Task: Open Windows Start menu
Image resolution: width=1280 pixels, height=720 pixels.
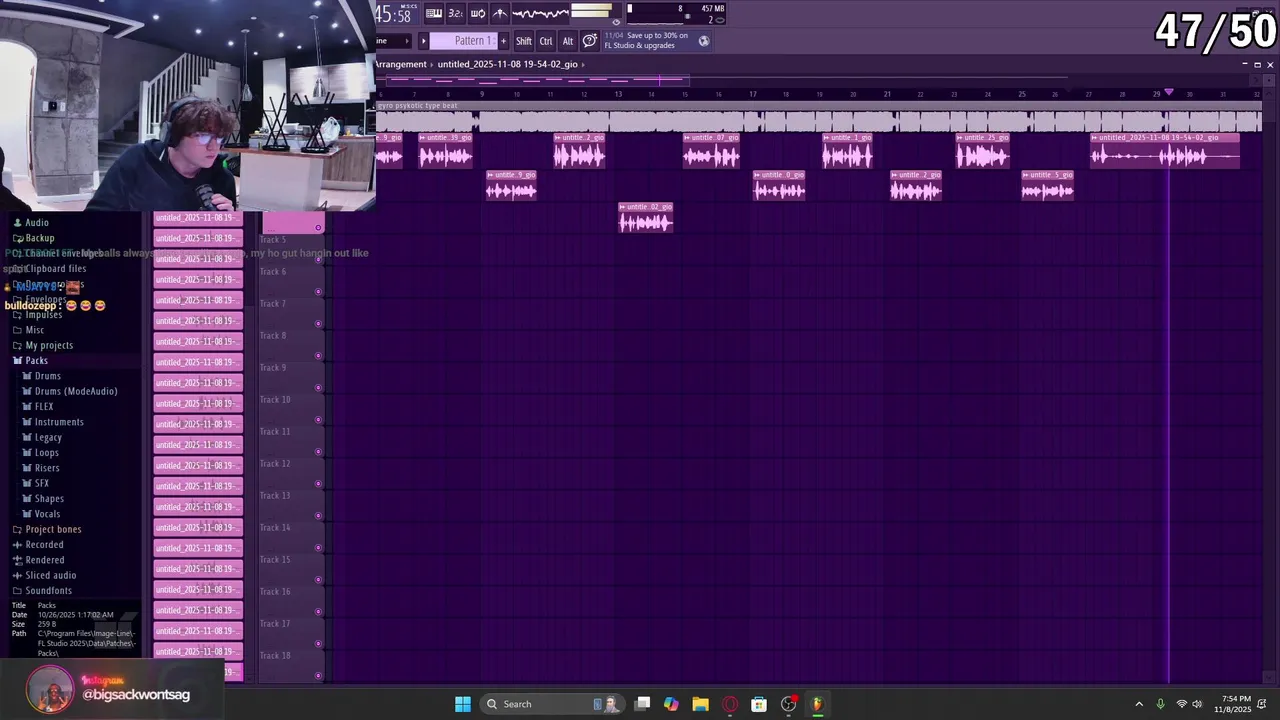Action: (x=463, y=704)
